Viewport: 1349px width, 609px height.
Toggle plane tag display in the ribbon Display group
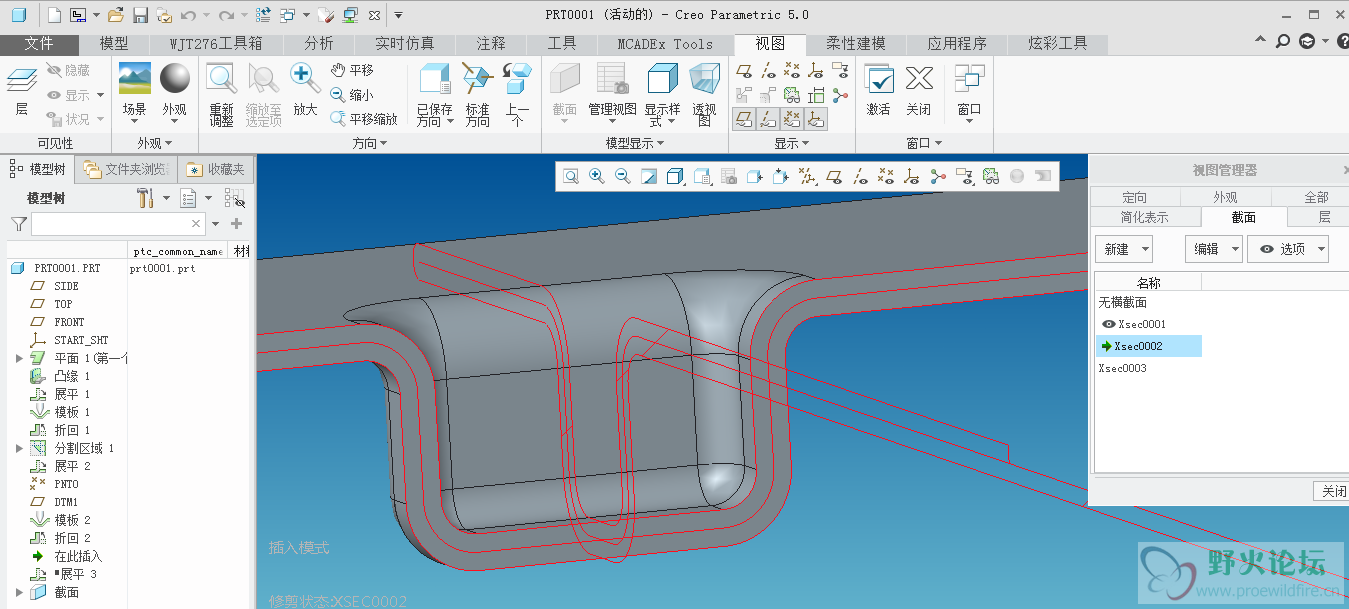click(x=744, y=119)
